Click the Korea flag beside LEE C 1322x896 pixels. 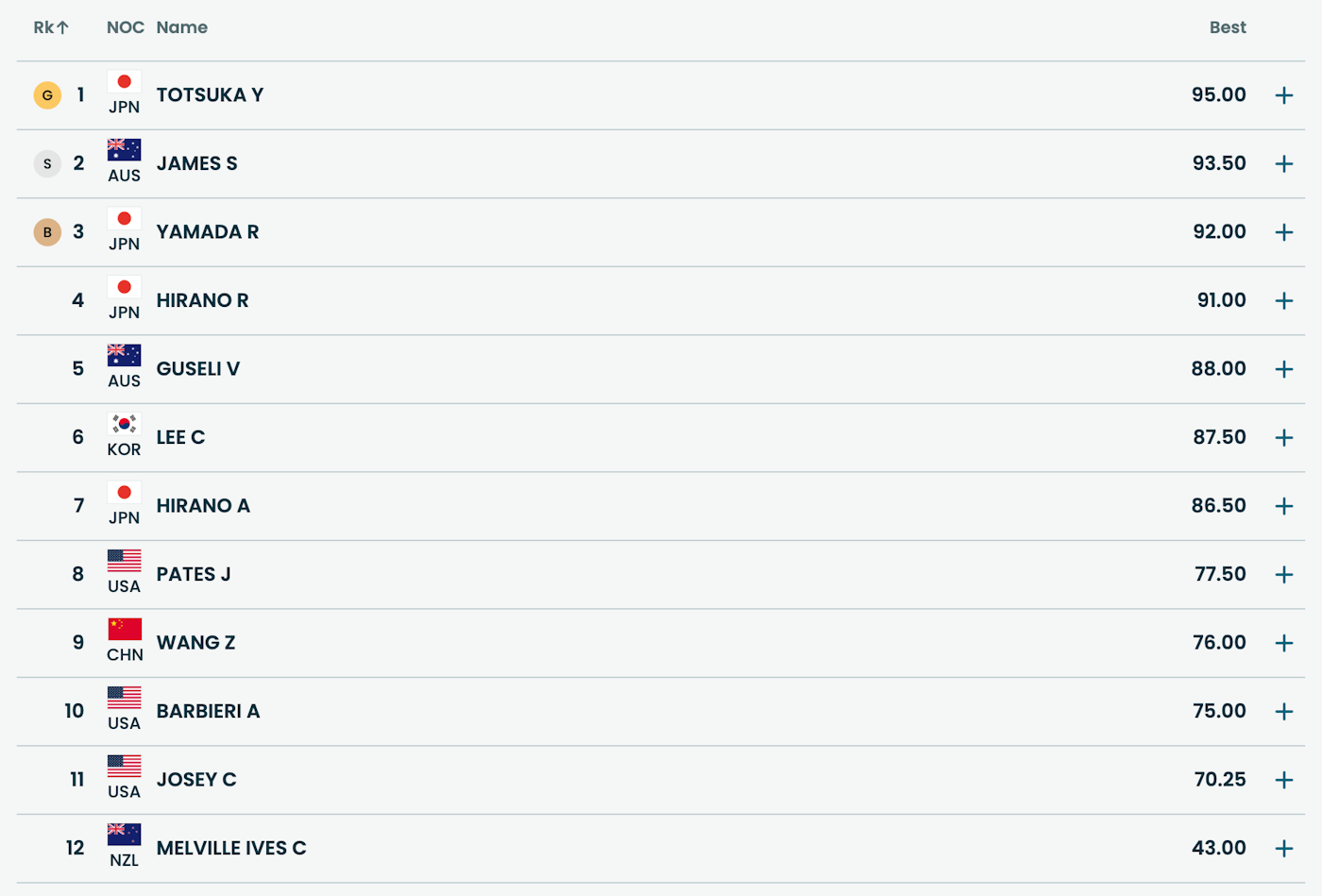(x=124, y=424)
